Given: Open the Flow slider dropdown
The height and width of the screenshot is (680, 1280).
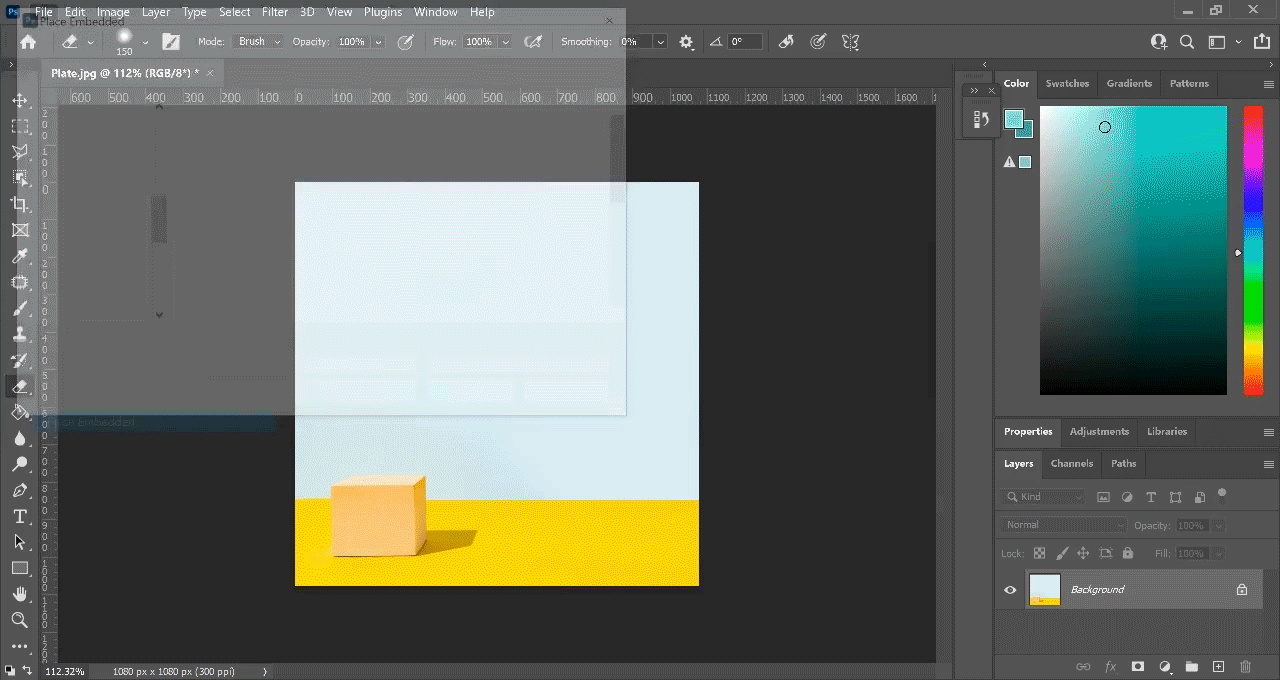Looking at the screenshot, I should [x=505, y=42].
